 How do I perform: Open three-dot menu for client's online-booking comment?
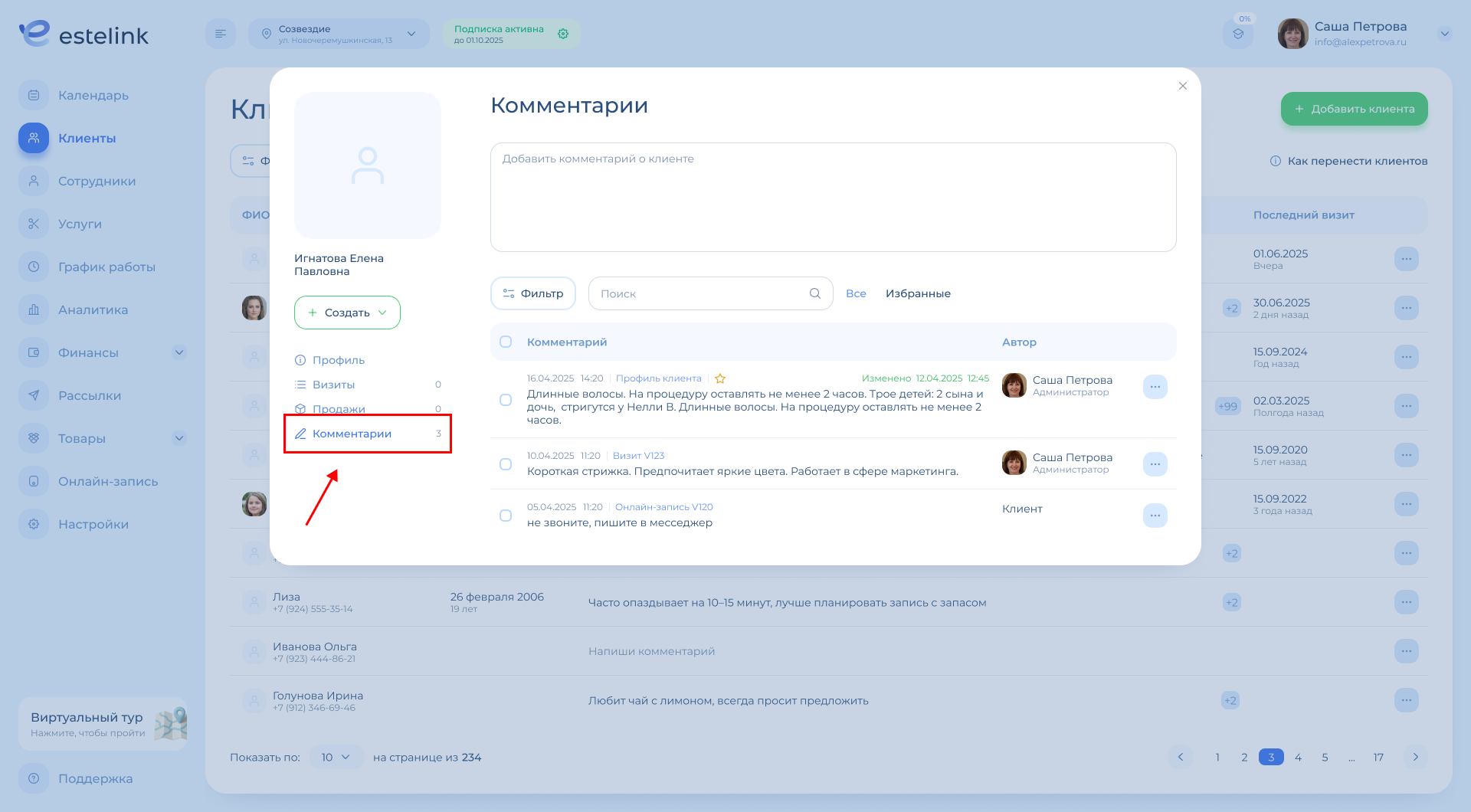1155,516
